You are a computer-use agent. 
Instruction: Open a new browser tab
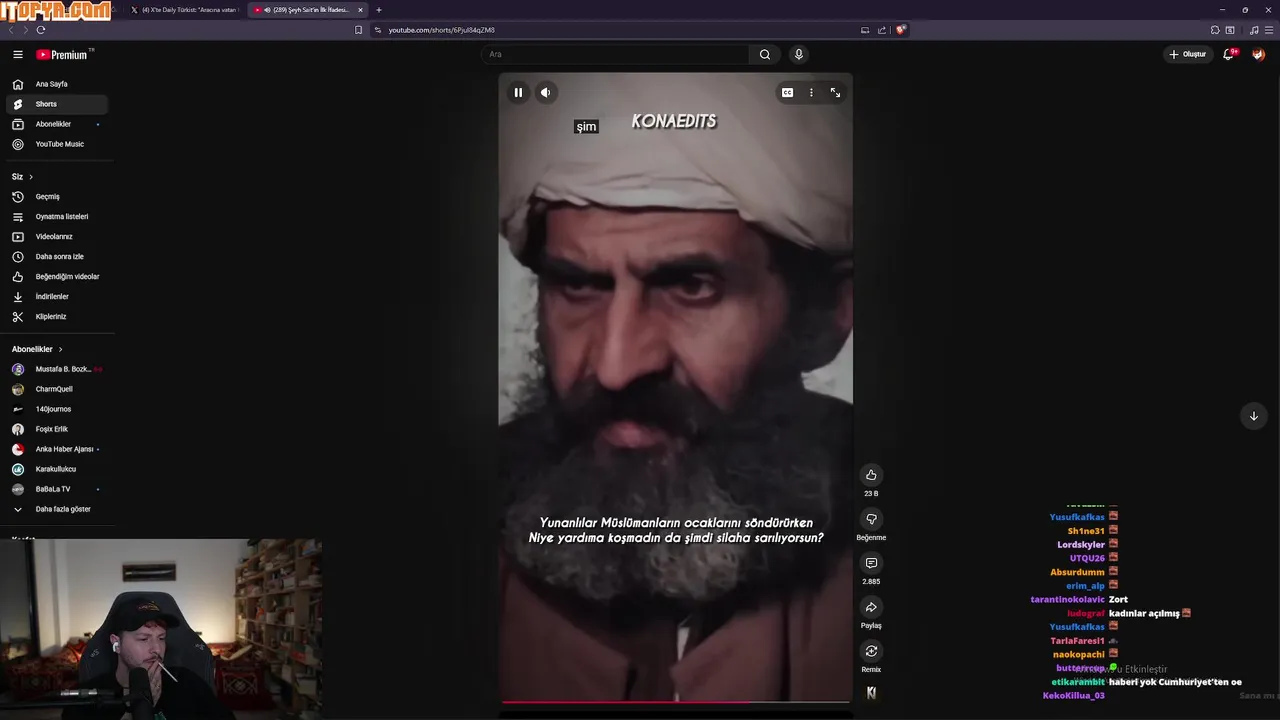click(x=379, y=10)
